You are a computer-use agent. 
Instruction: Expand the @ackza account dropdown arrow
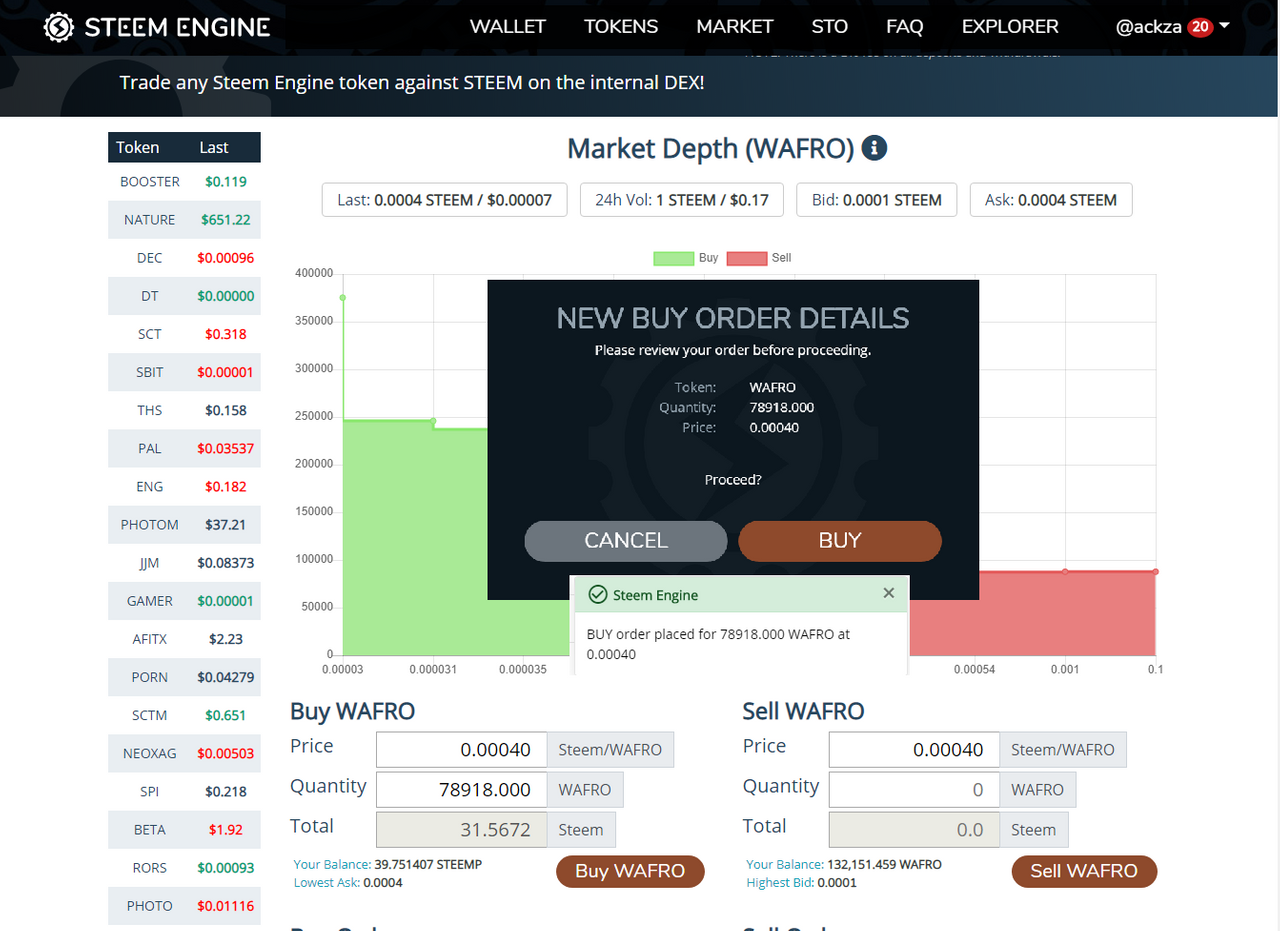tap(1224, 26)
